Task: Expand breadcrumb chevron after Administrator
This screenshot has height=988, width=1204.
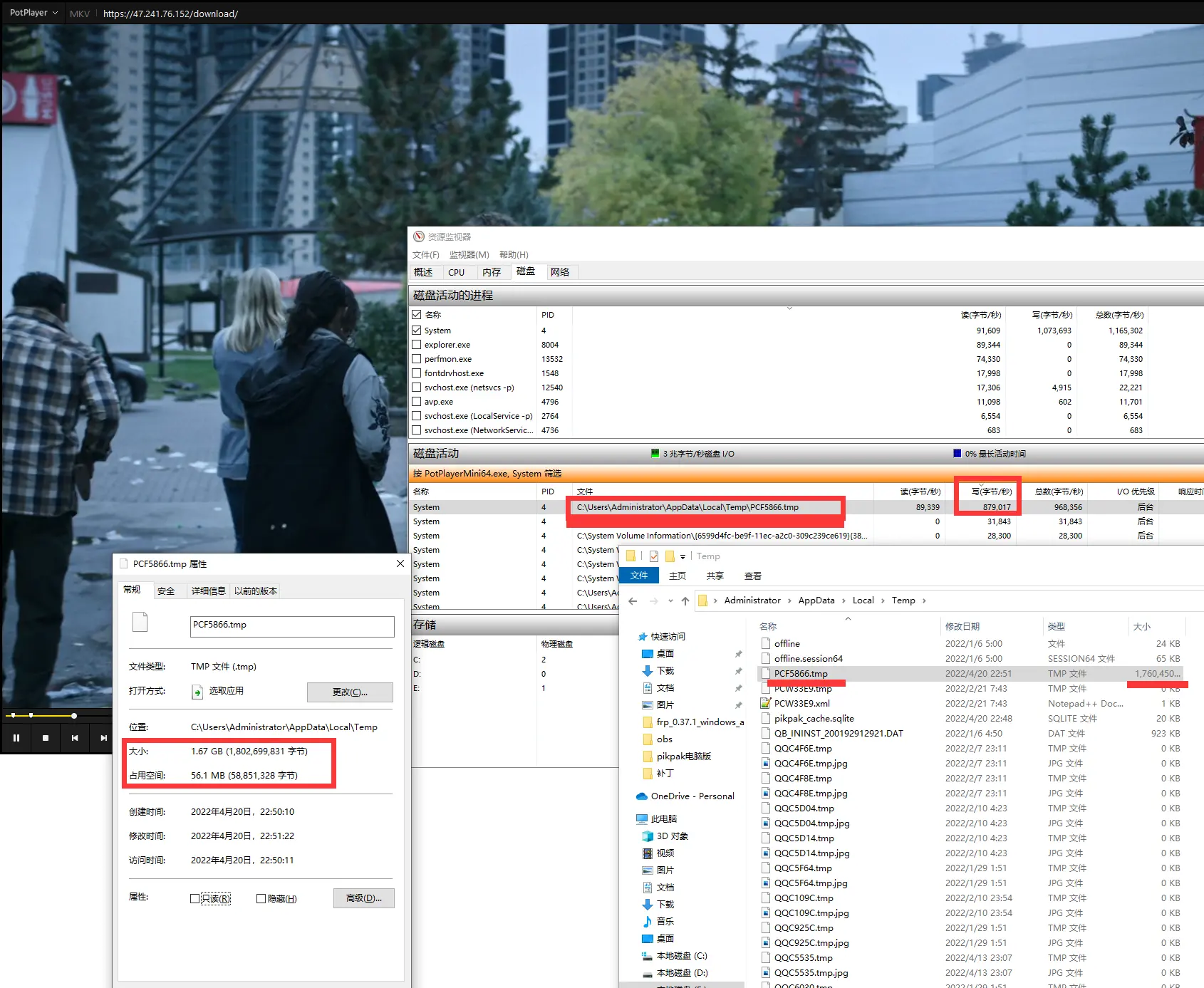Action: 789,601
